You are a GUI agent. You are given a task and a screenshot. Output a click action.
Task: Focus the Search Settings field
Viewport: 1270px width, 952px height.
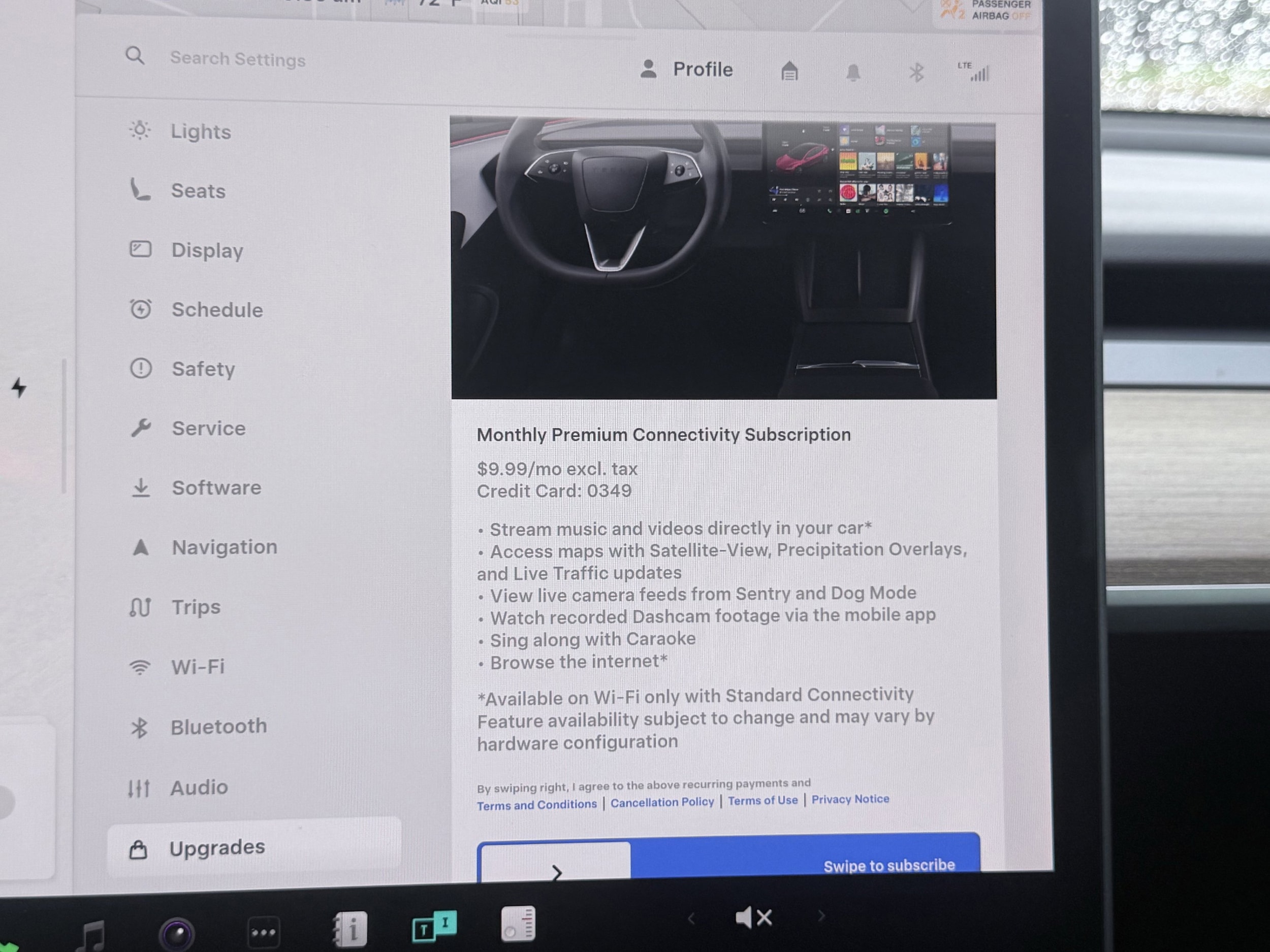(x=238, y=59)
